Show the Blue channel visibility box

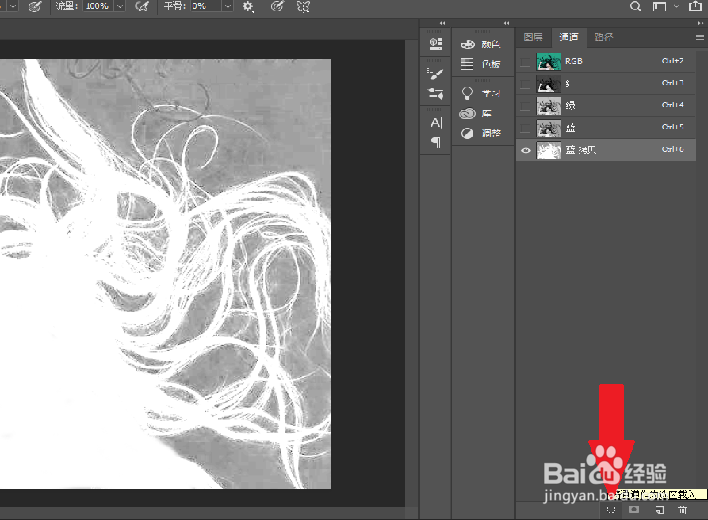coord(525,128)
